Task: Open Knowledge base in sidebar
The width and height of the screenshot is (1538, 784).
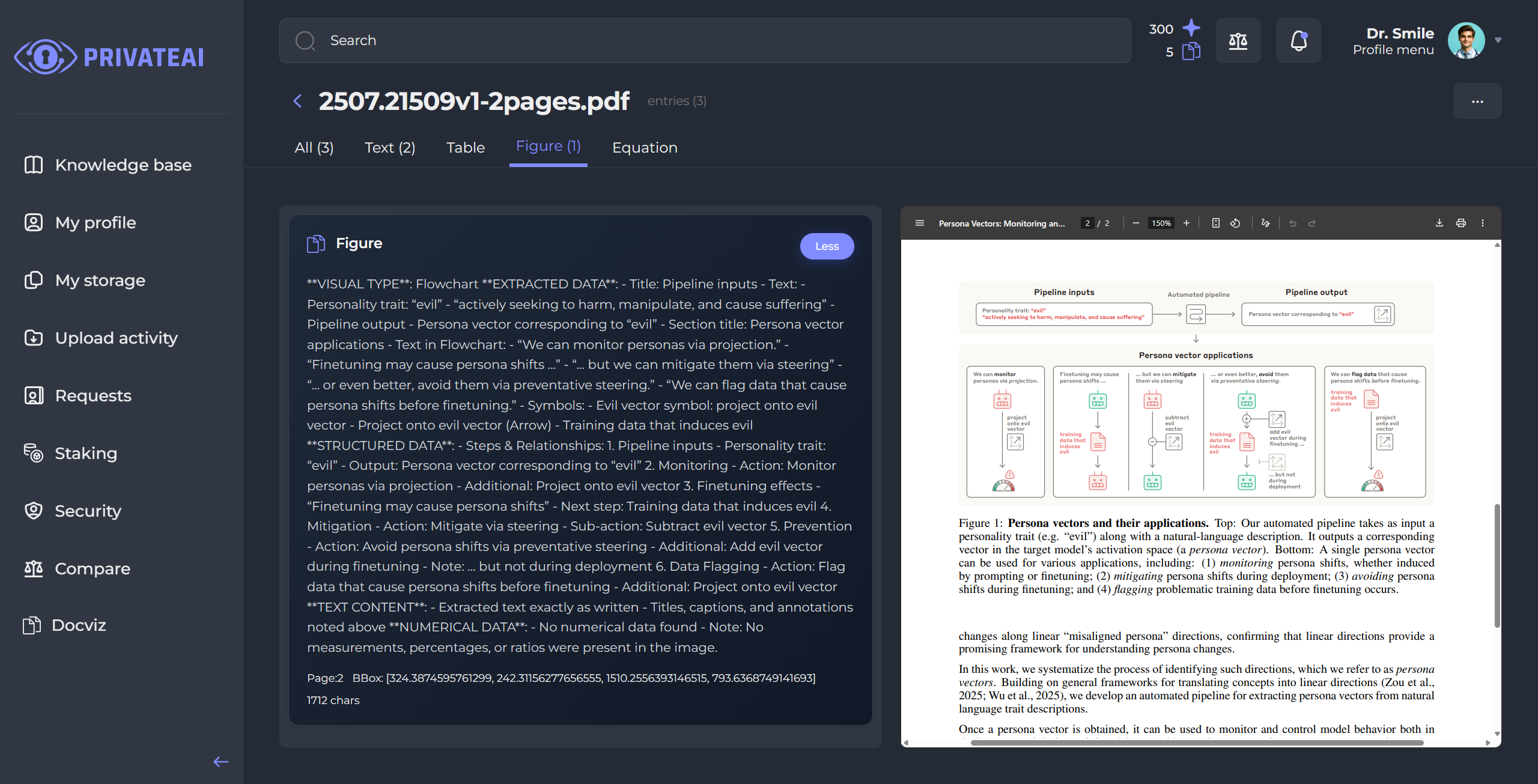Action: click(x=123, y=165)
